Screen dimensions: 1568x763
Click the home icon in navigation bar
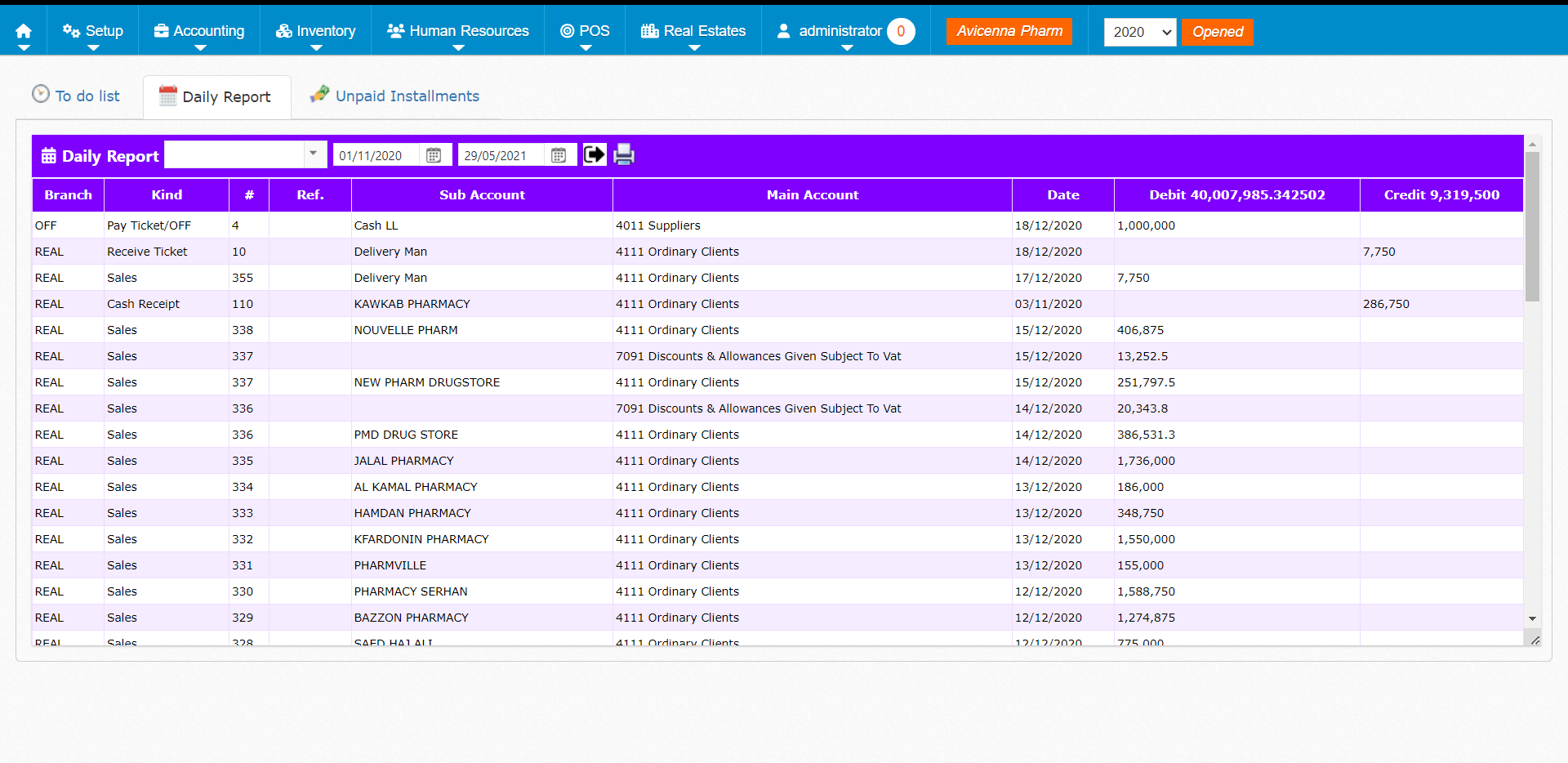pos(24,31)
